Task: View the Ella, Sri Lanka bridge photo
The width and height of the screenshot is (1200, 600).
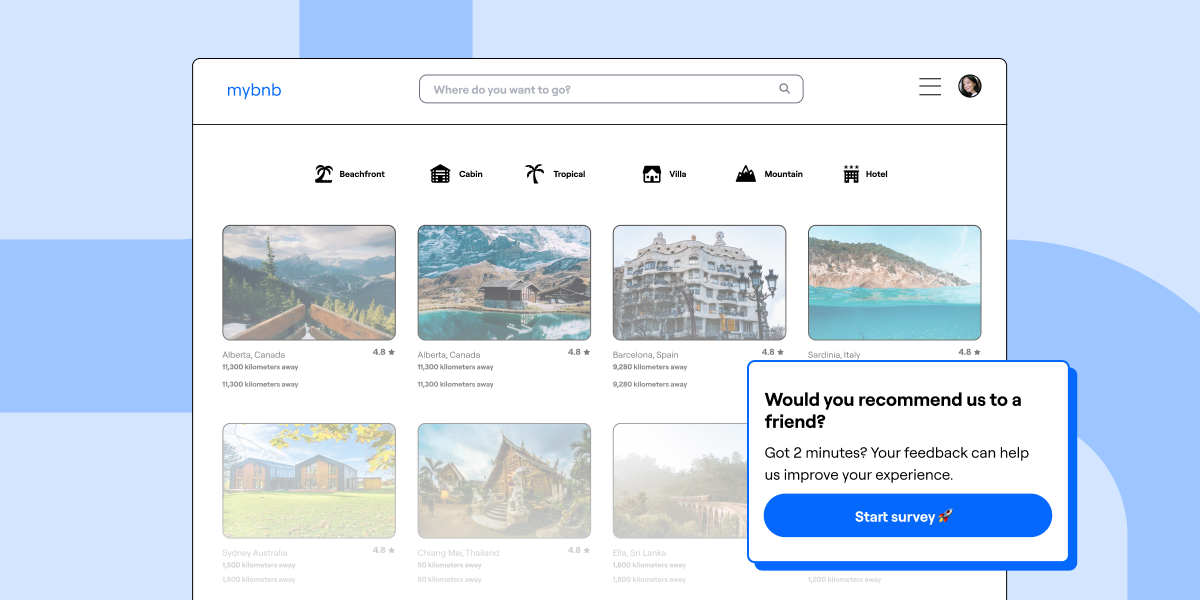Action: [681, 481]
